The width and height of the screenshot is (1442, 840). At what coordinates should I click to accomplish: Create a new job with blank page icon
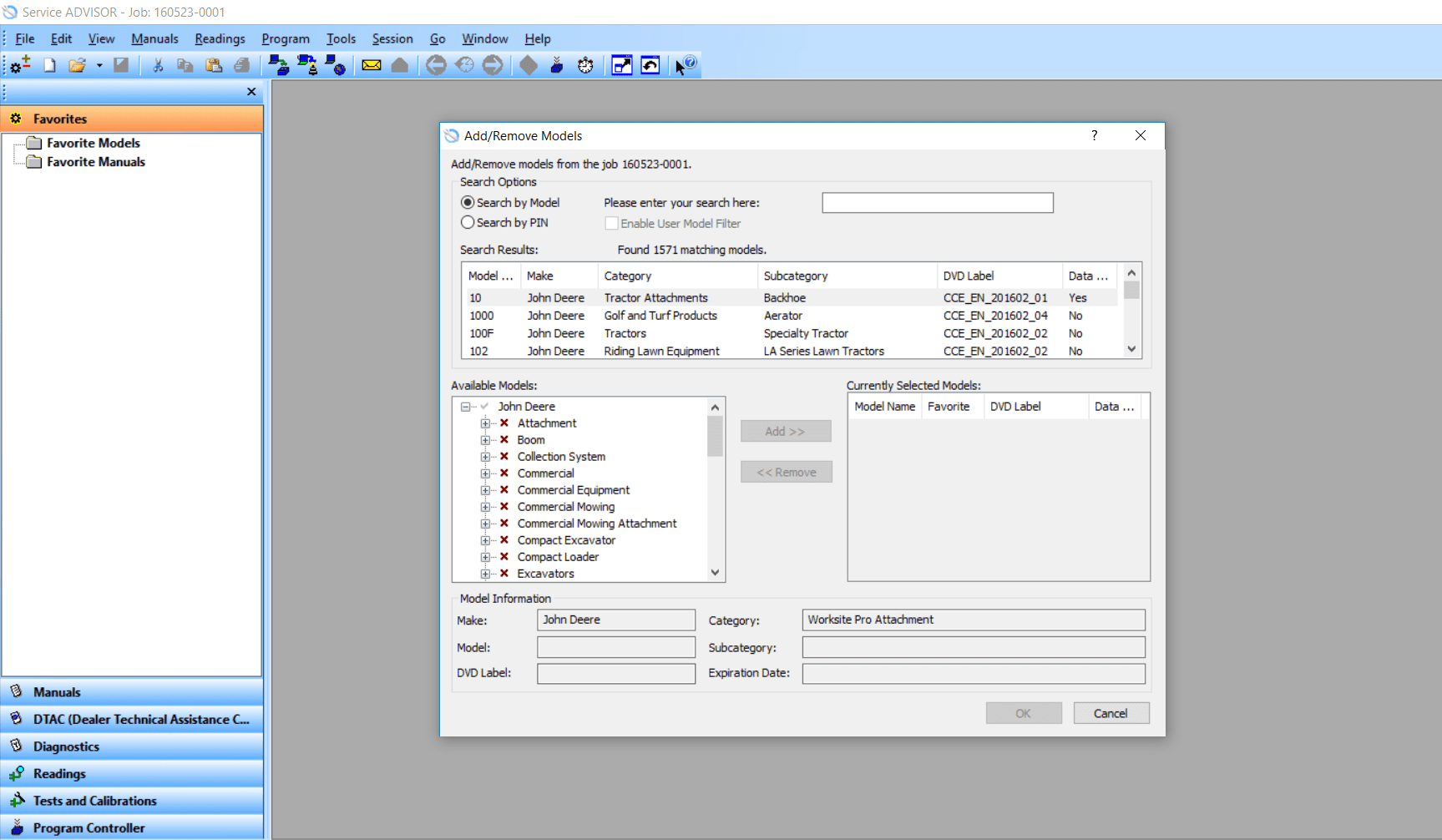(50, 65)
